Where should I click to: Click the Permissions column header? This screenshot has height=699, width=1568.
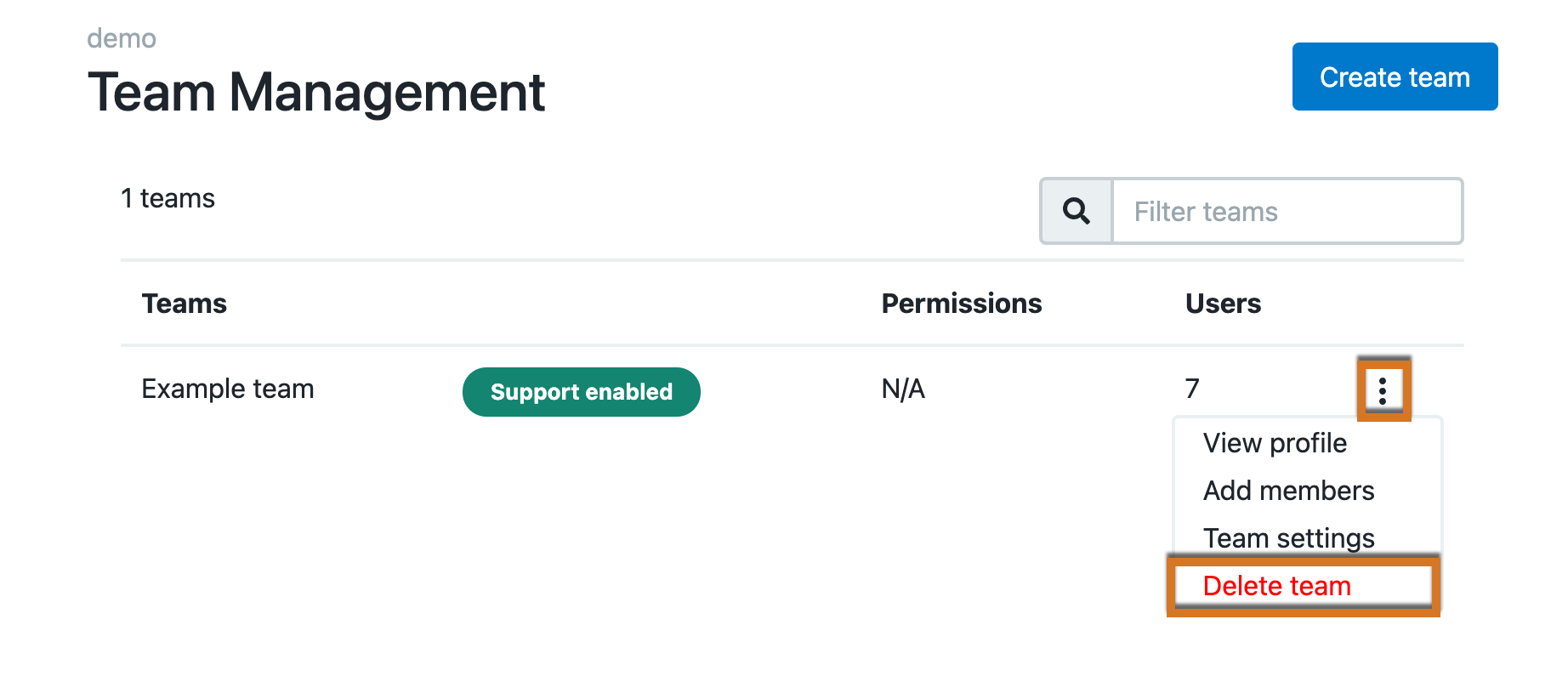961,304
